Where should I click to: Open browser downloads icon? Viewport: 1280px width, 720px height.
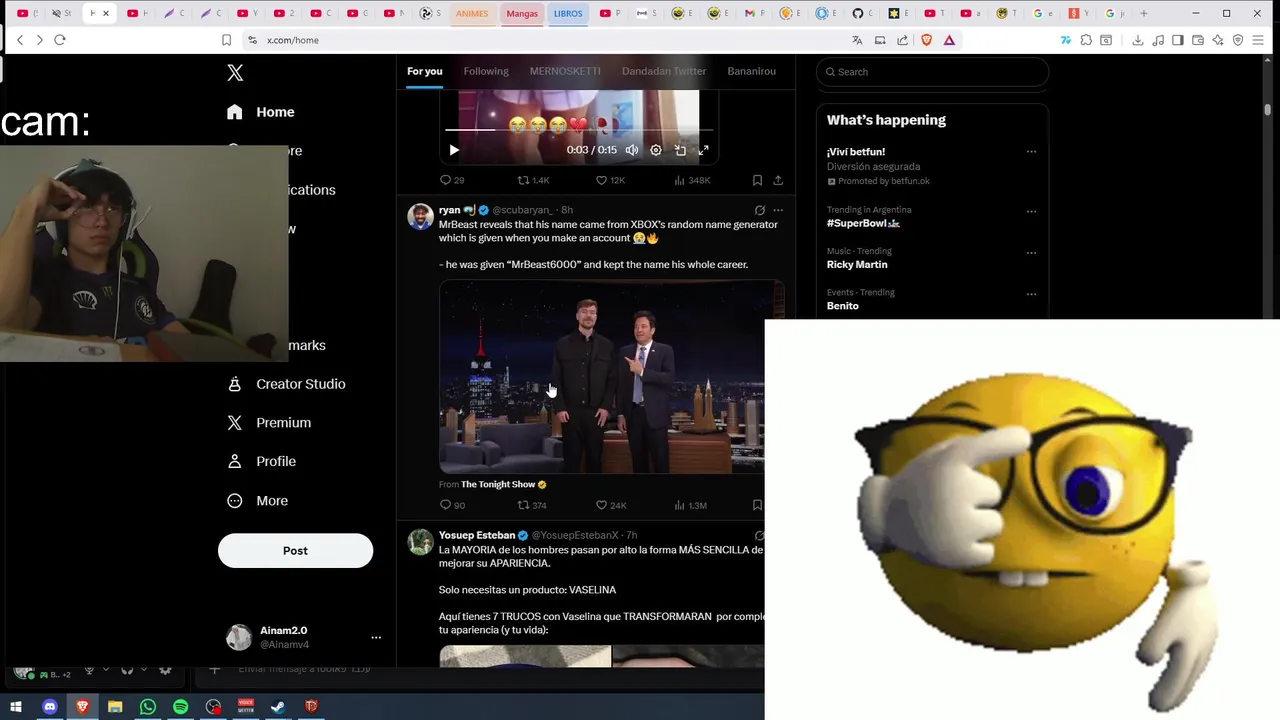(x=1137, y=40)
